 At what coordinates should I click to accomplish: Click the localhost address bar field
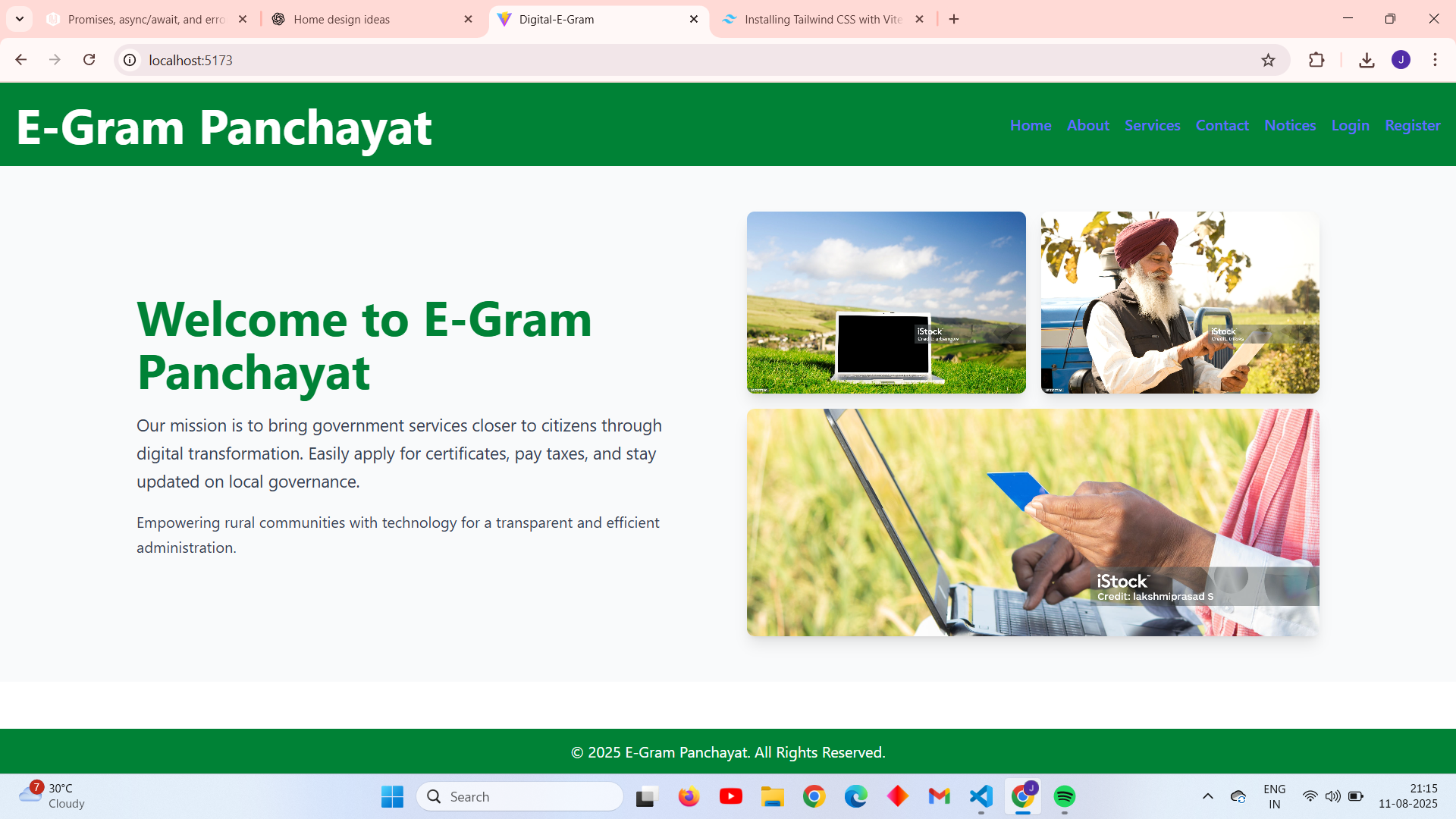[682, 60]
